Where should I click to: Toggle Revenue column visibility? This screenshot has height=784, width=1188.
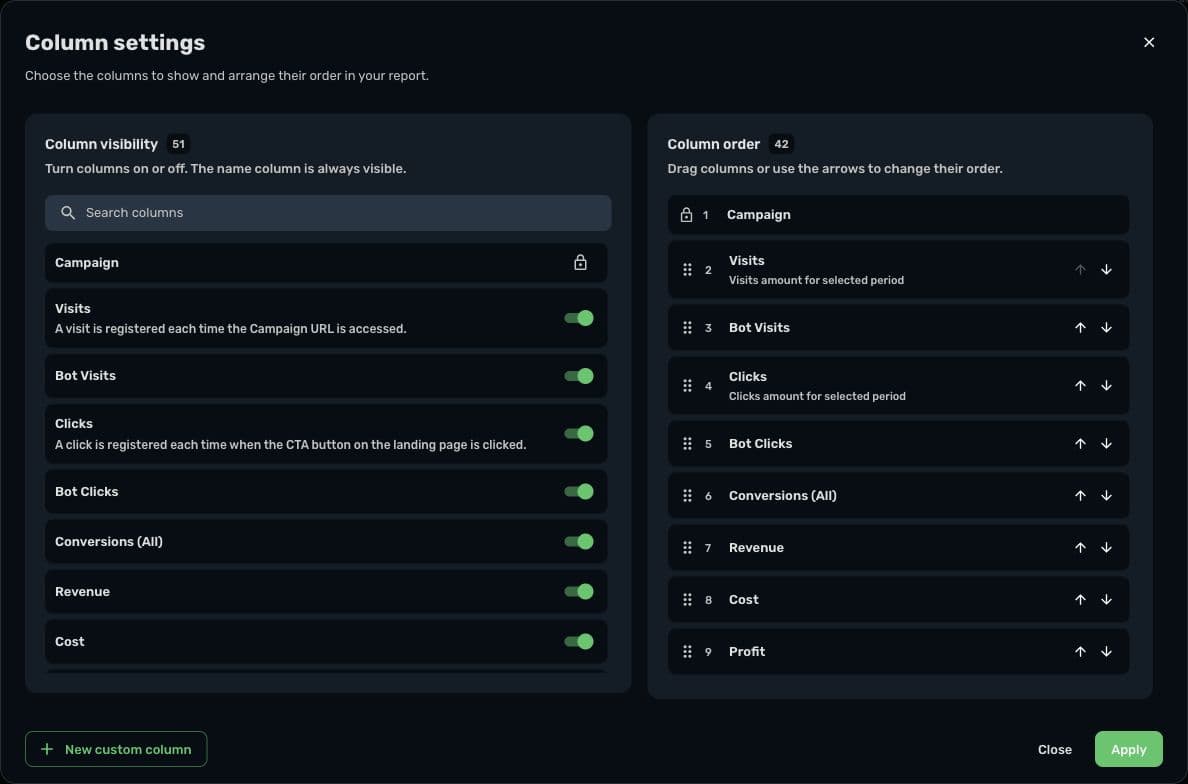[579, 592]
